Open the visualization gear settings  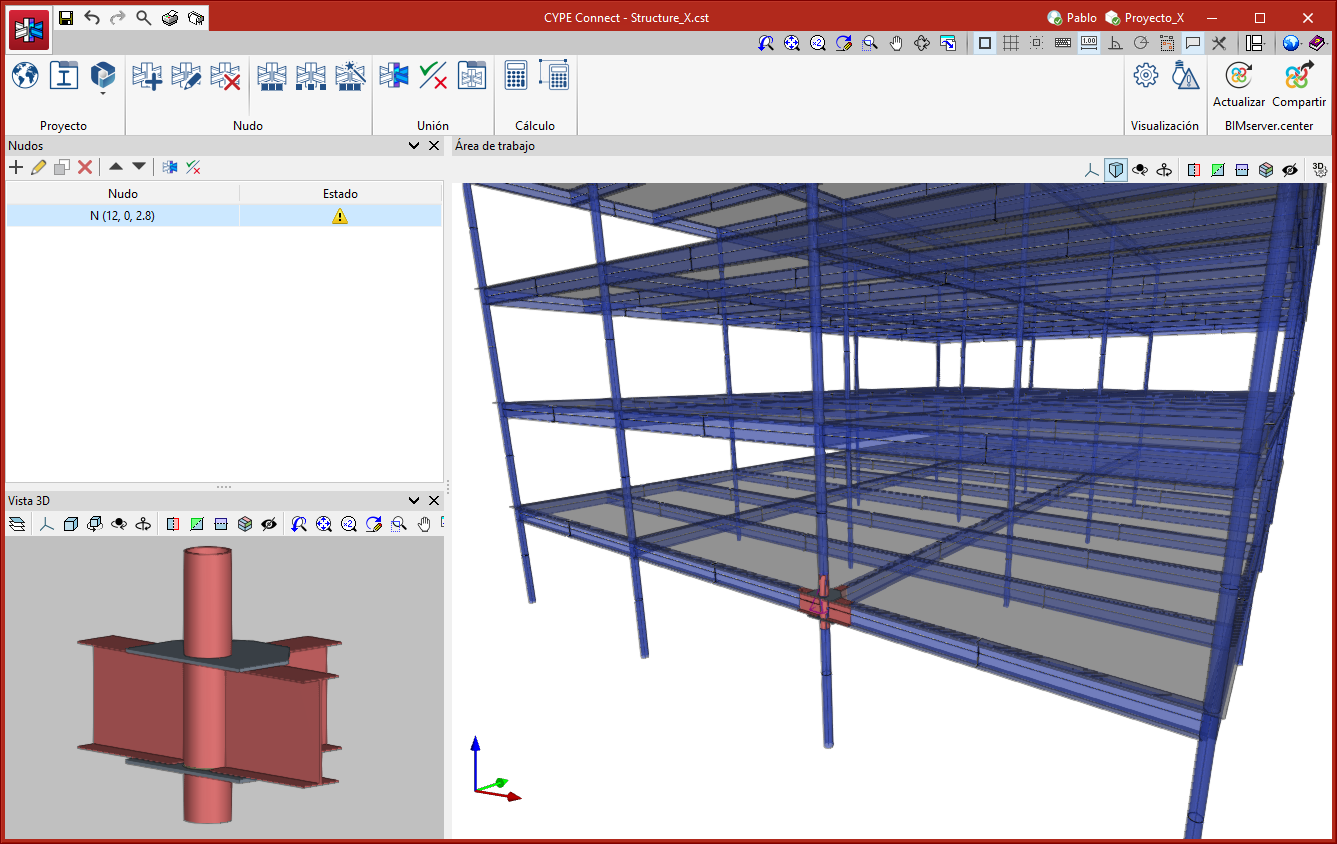point(1145,76)
